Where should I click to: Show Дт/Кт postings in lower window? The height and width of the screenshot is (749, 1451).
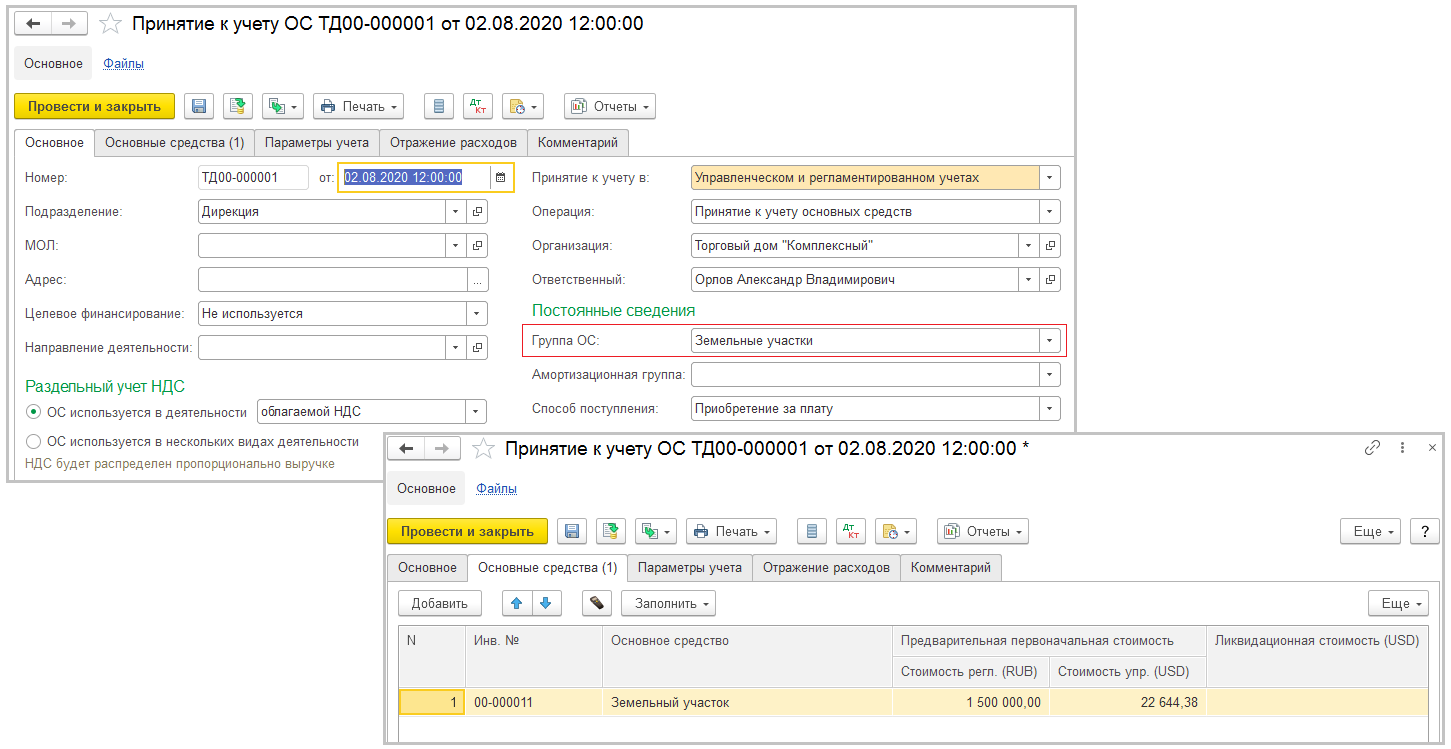tap(850, 531)
